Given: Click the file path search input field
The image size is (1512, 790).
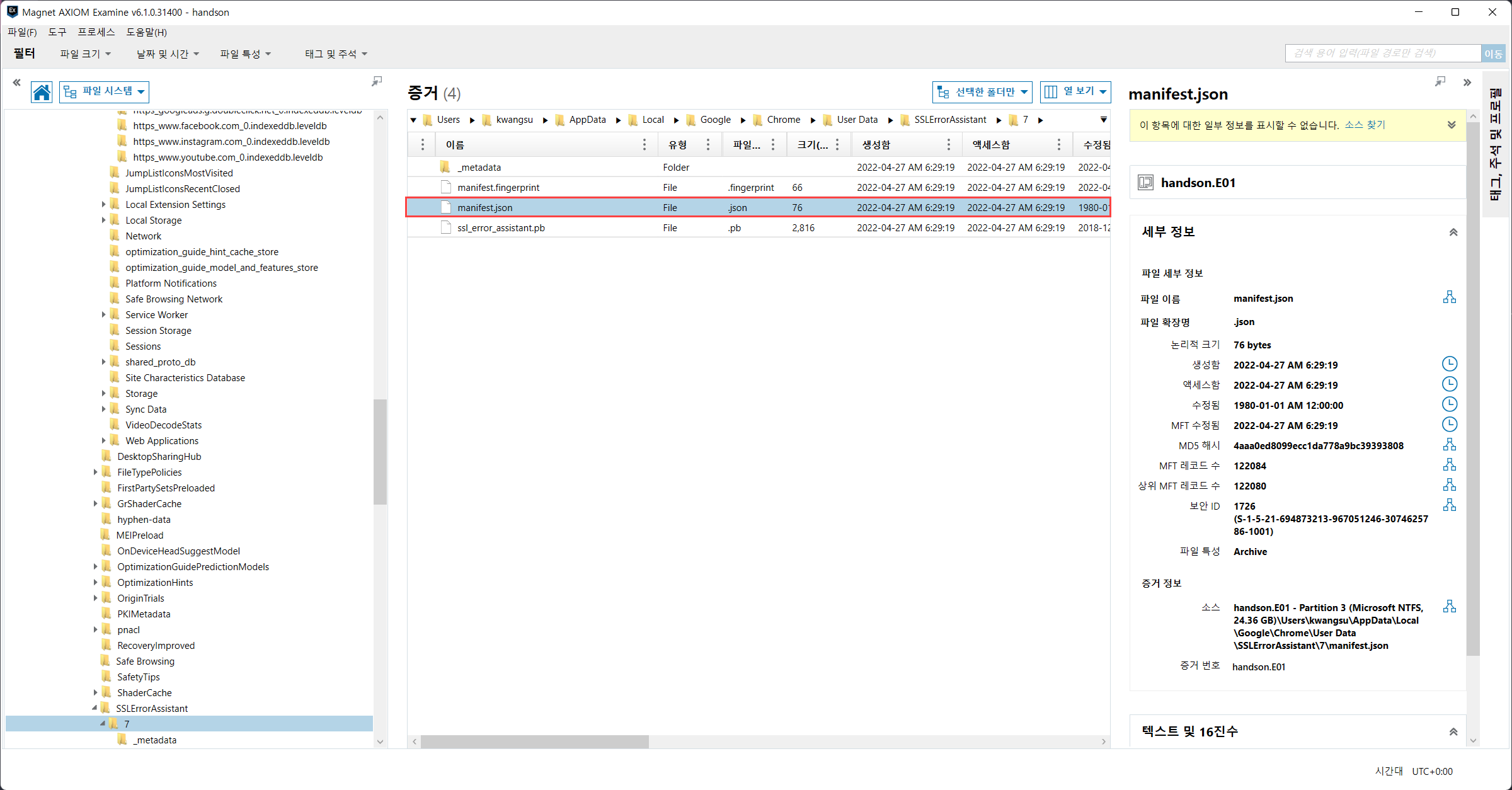Looking at the screenshot, I should 1382,54.
